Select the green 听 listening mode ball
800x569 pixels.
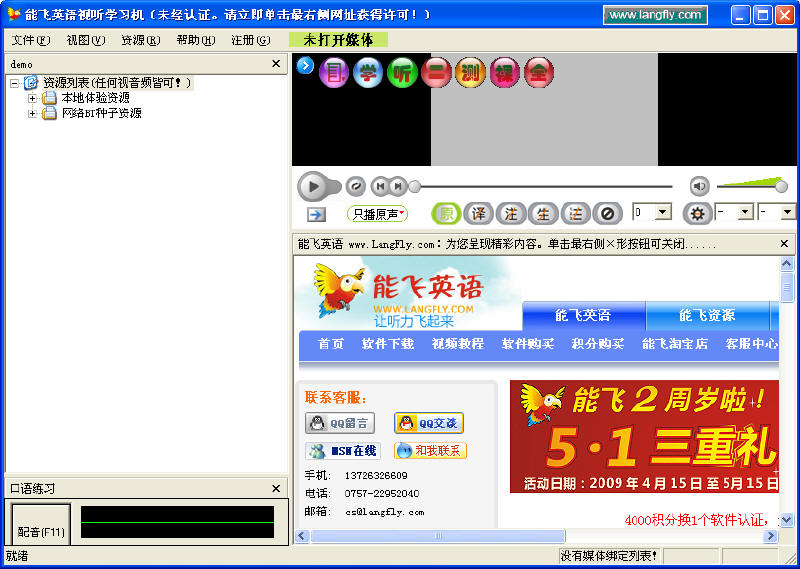402,73
